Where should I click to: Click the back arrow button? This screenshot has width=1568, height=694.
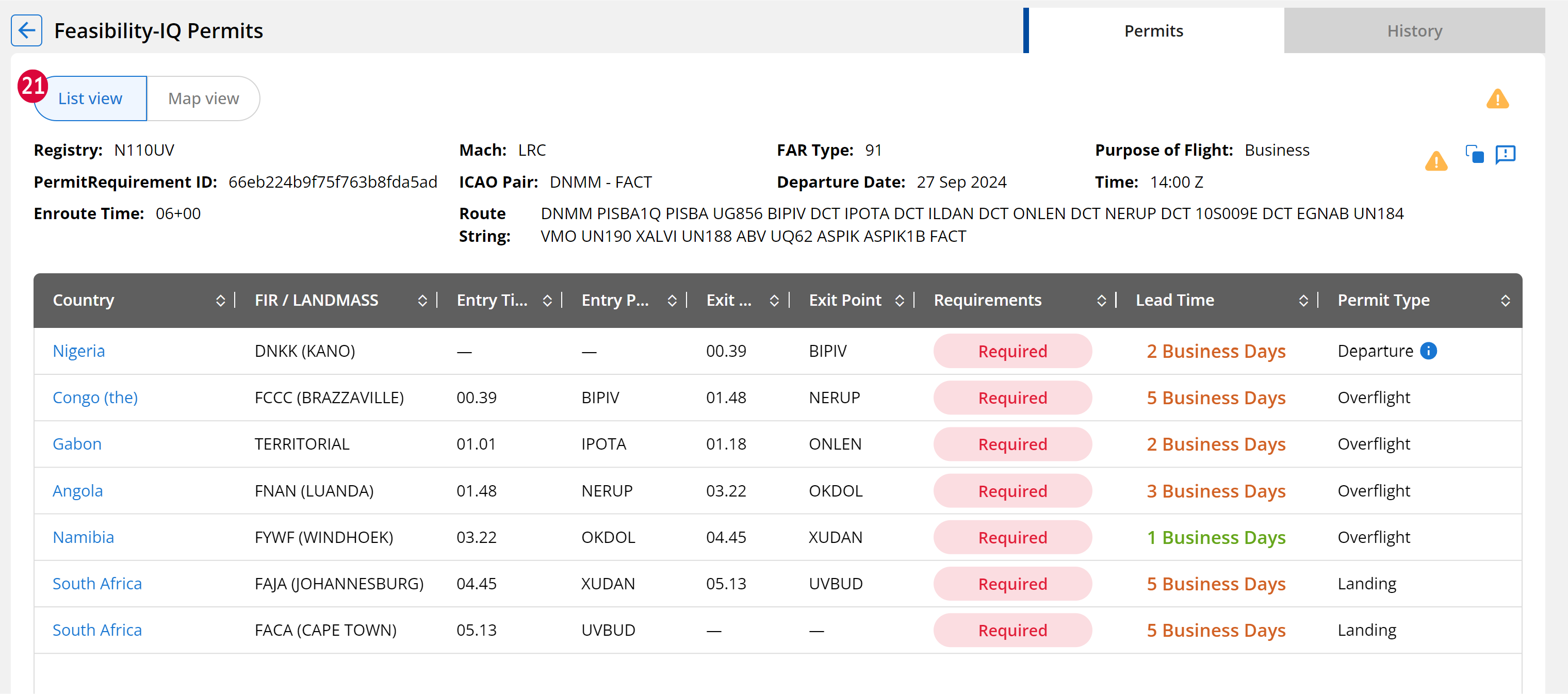point(26,30)
